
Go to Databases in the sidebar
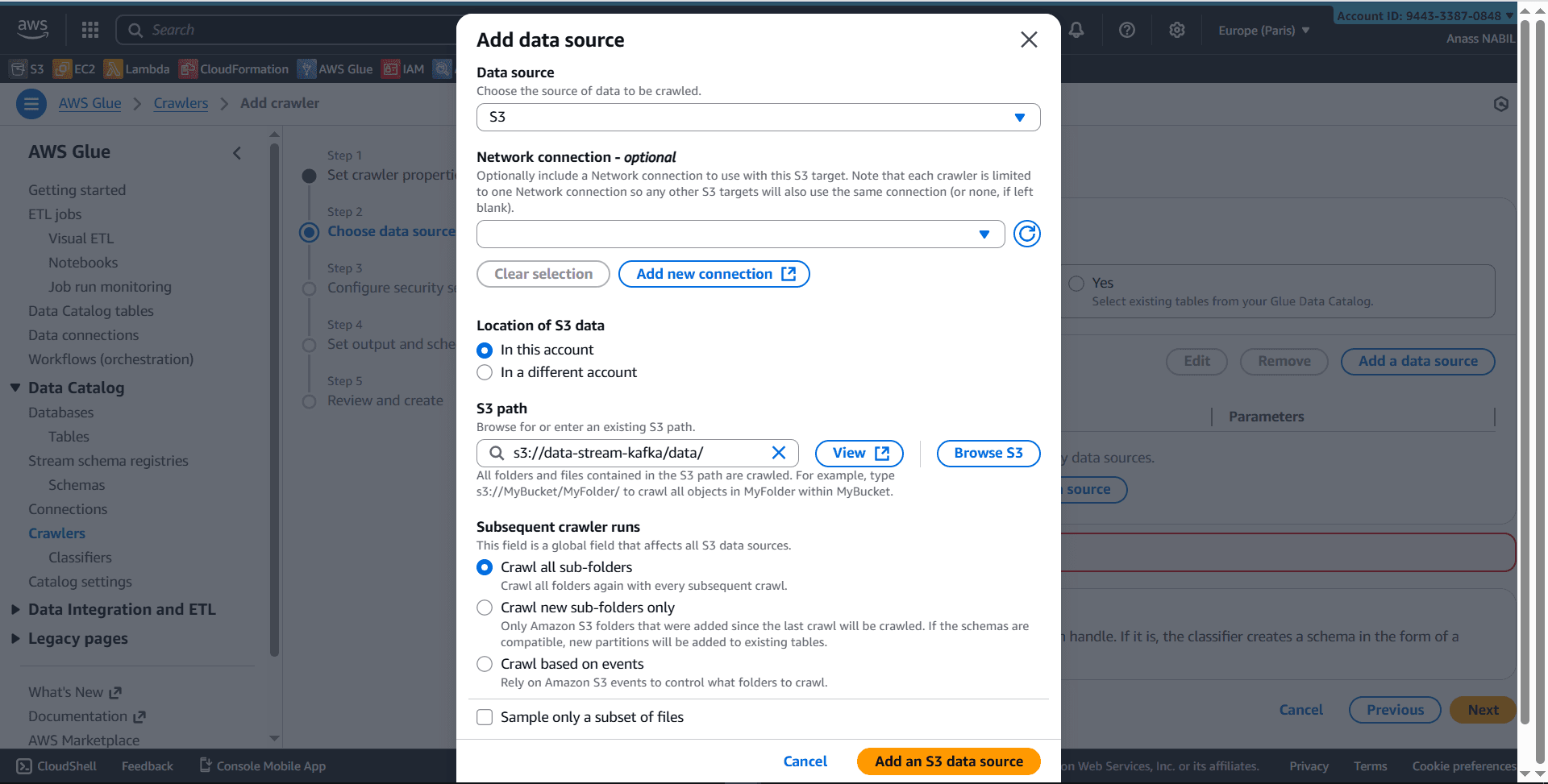(61, 413)
